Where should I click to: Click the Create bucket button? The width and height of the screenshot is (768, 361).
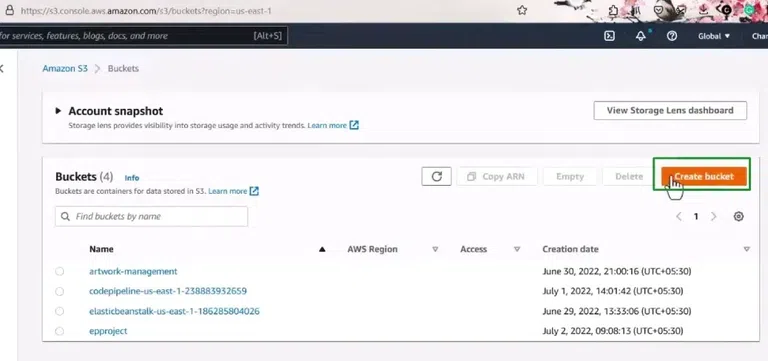(704, 176)
